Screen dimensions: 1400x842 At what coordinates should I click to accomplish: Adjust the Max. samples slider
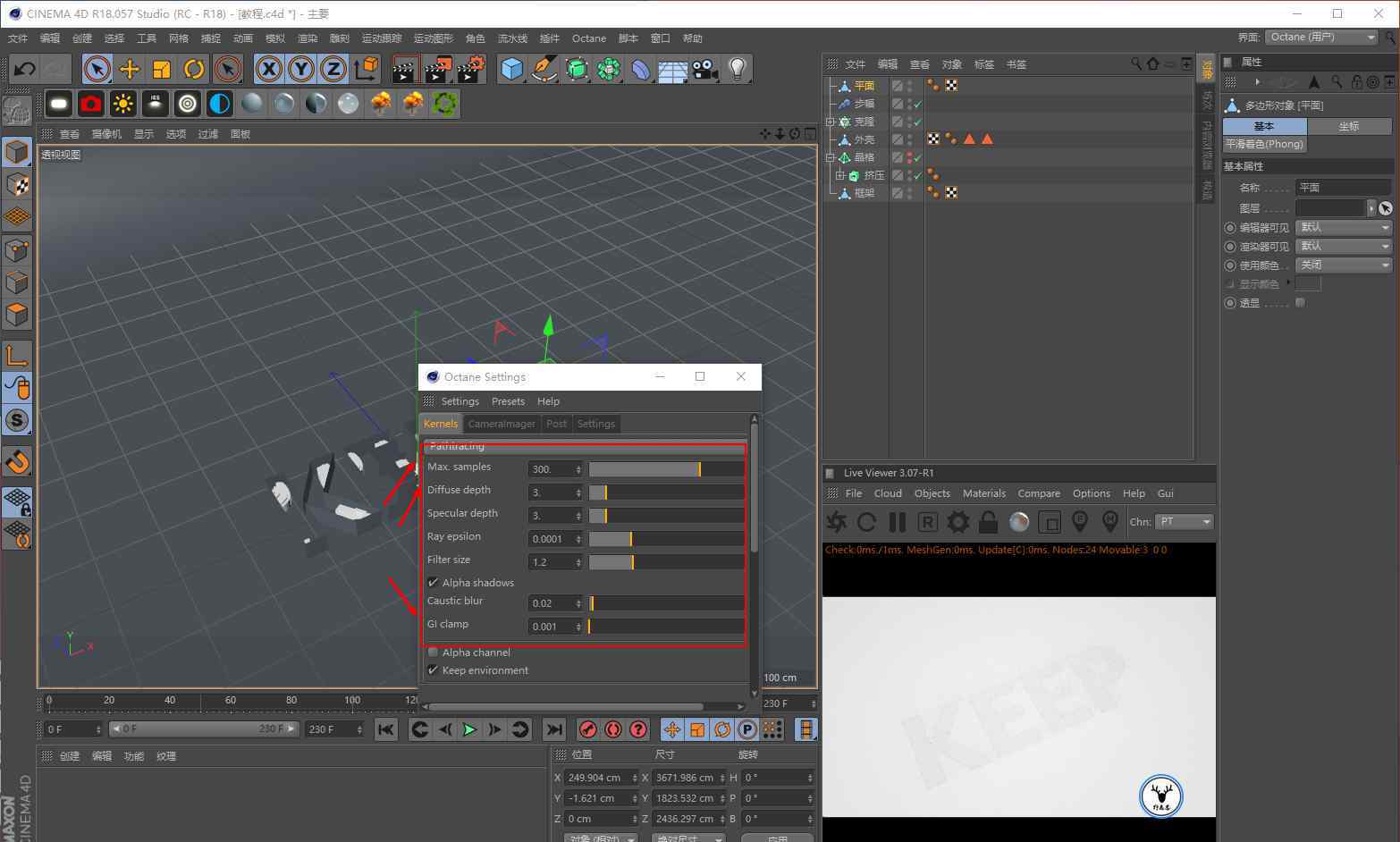[666, 469]
